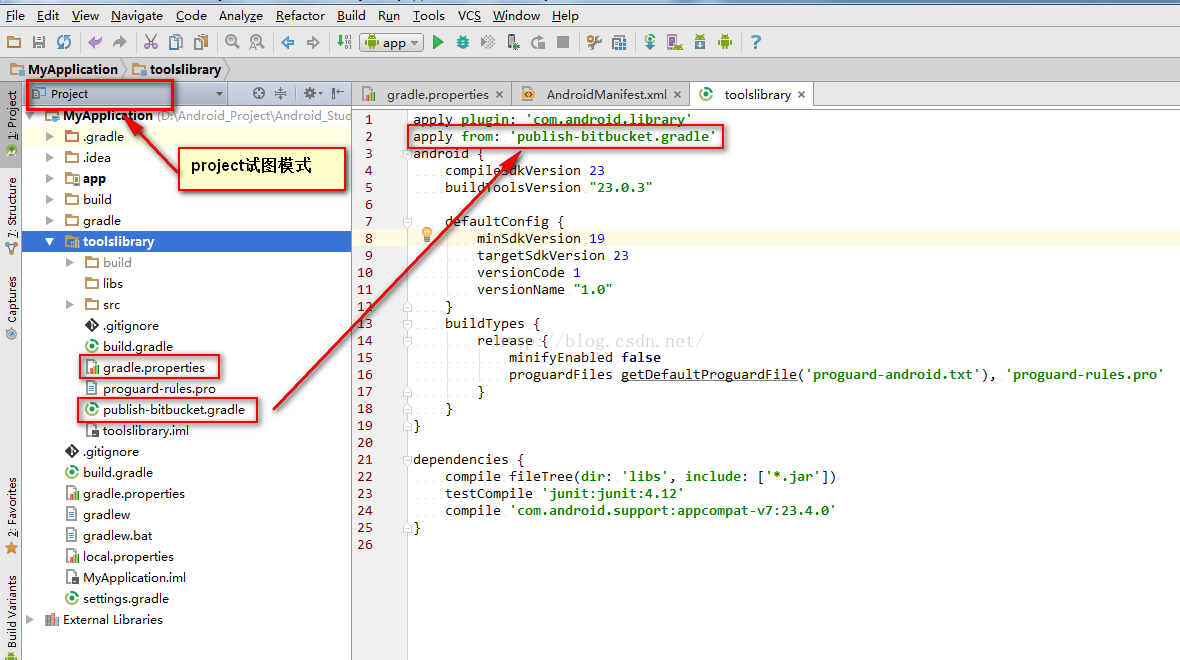
Task: Expand the app module
Action: pos(50,178)
